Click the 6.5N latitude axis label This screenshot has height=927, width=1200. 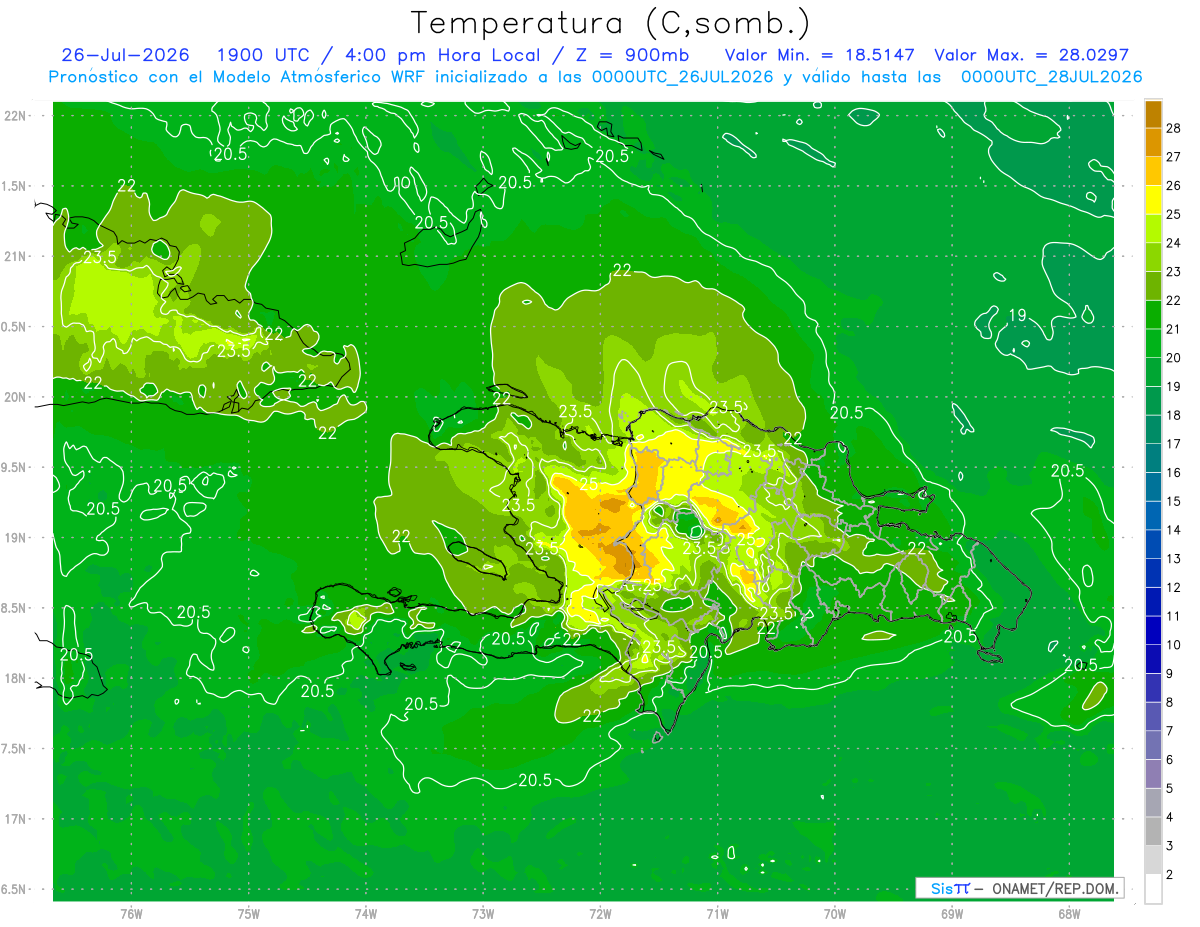(14, 890)
